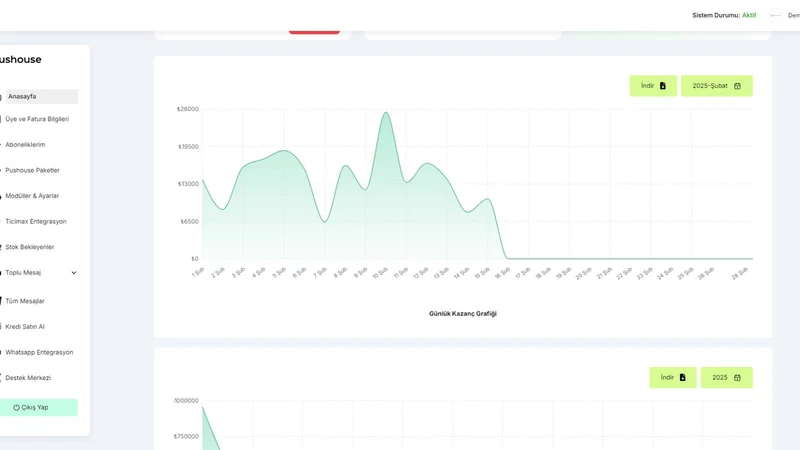The image size is (800, 450).
Task: Open Üye ve Fatura Bilgileri page
Action: pos(37,119)
